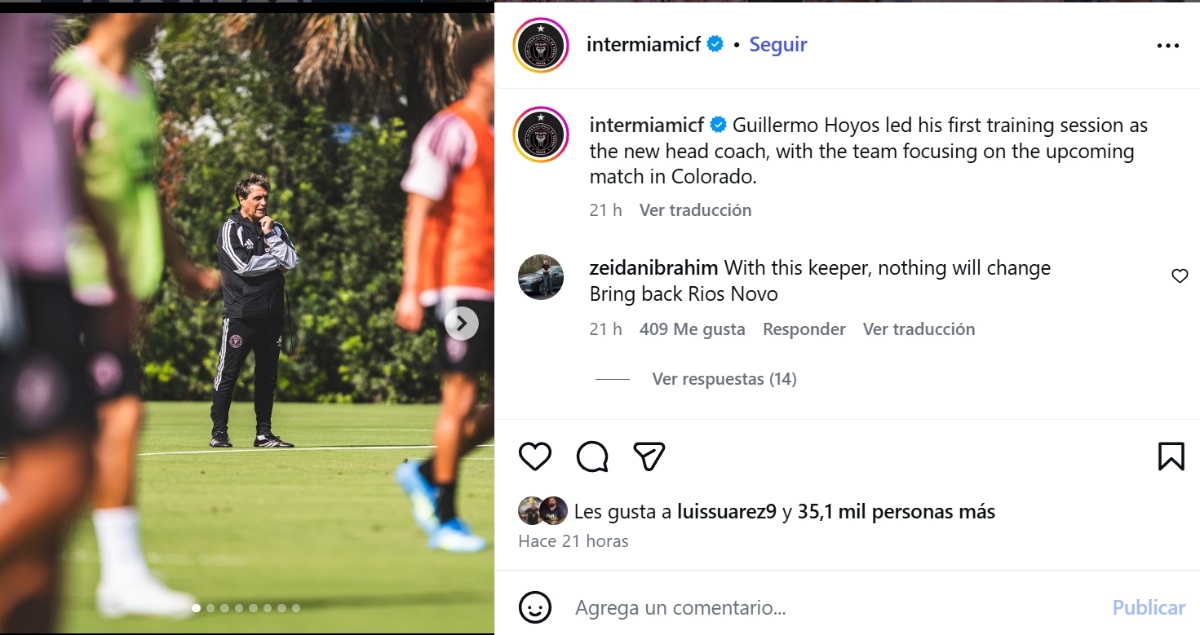1200x635 pixels.
Task: Advance the carousel with the next arrow
Action: [x=461, y=323]
